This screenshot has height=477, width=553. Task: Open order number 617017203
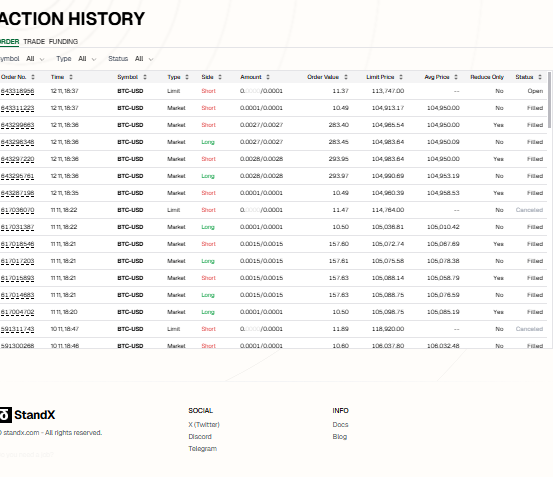(17, 261)
